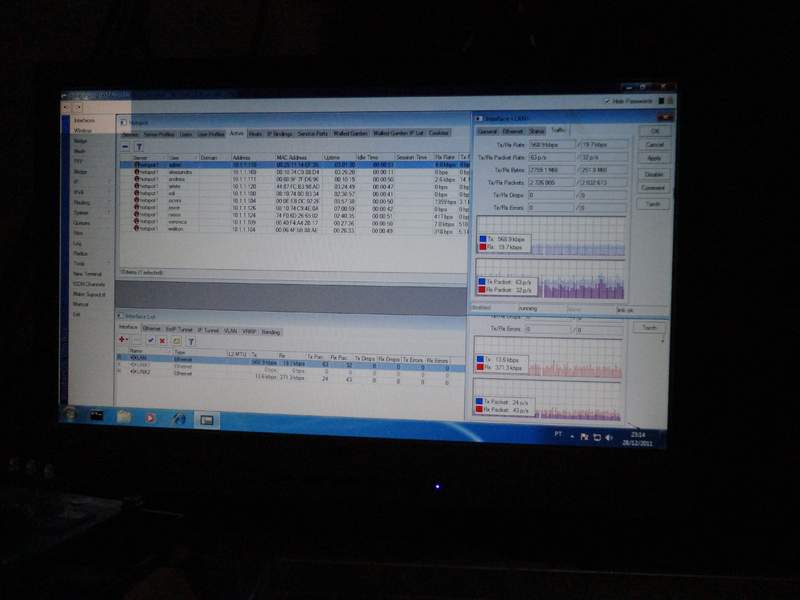The width and height of the screenshot is (800, 600).
Task: Click the action center flag tray icon
Action: point(585,437)
